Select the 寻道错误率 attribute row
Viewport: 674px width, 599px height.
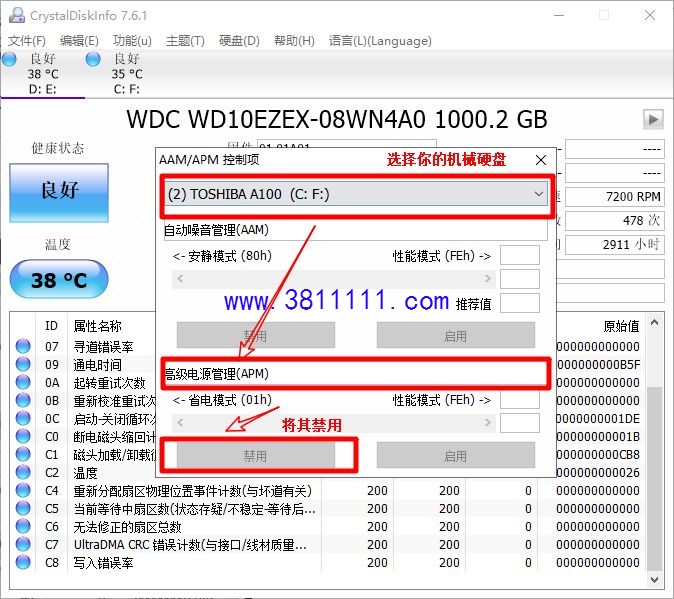pyautogui.click(x=103, y=346)
